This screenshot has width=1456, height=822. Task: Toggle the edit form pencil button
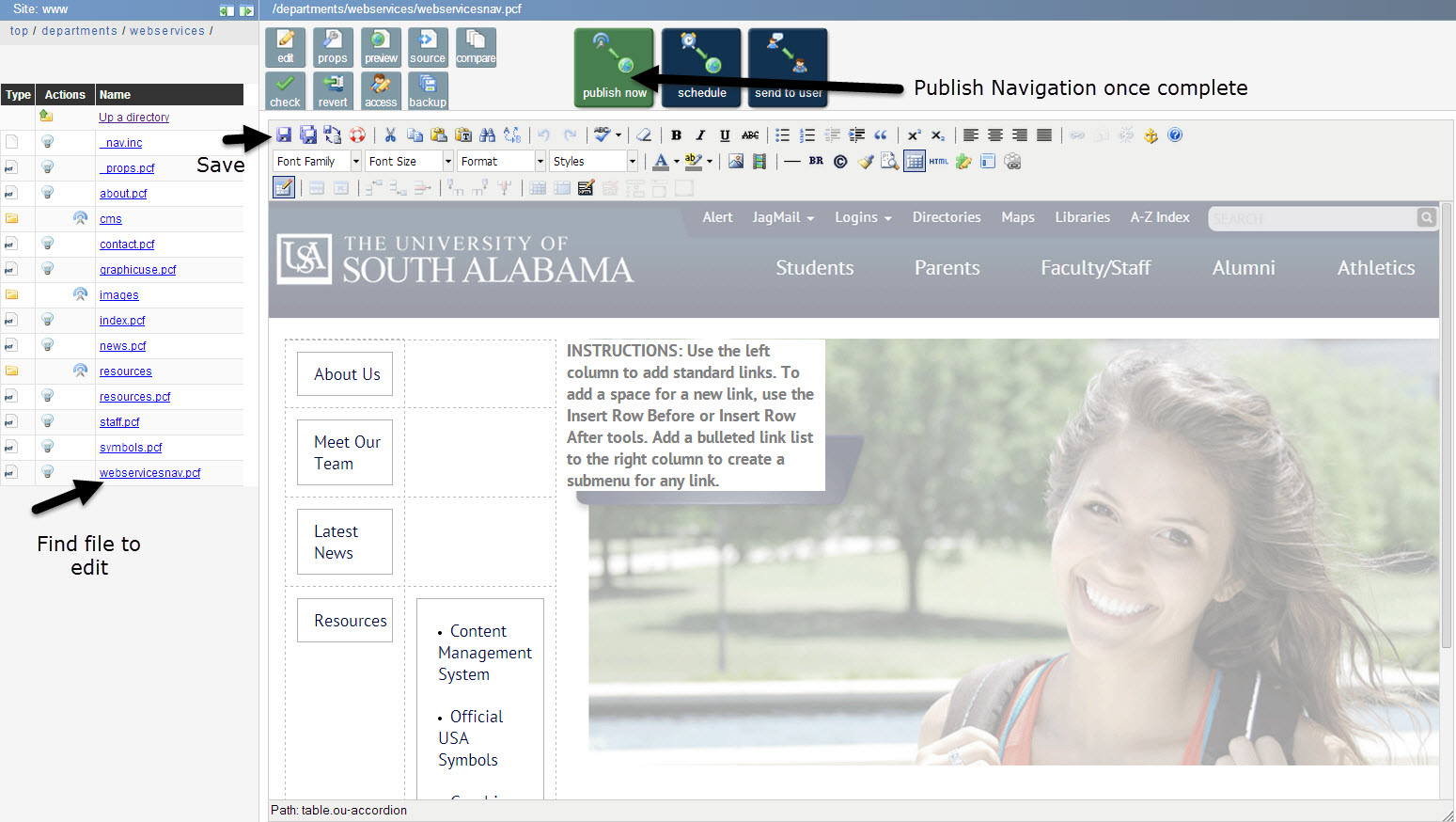pyautogui.click(x=284, y=187)
